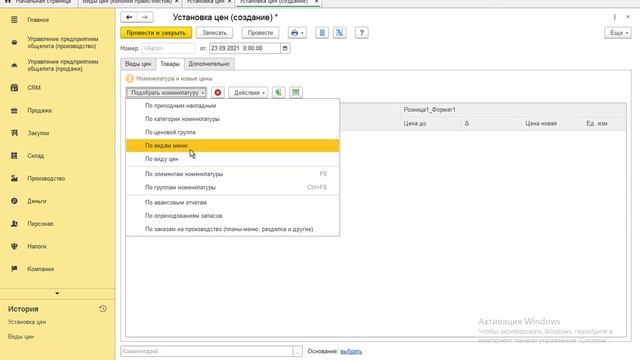This screenshot has width=640, height=360.
Task: Open help with the question mark button
Action: (362, 33)
